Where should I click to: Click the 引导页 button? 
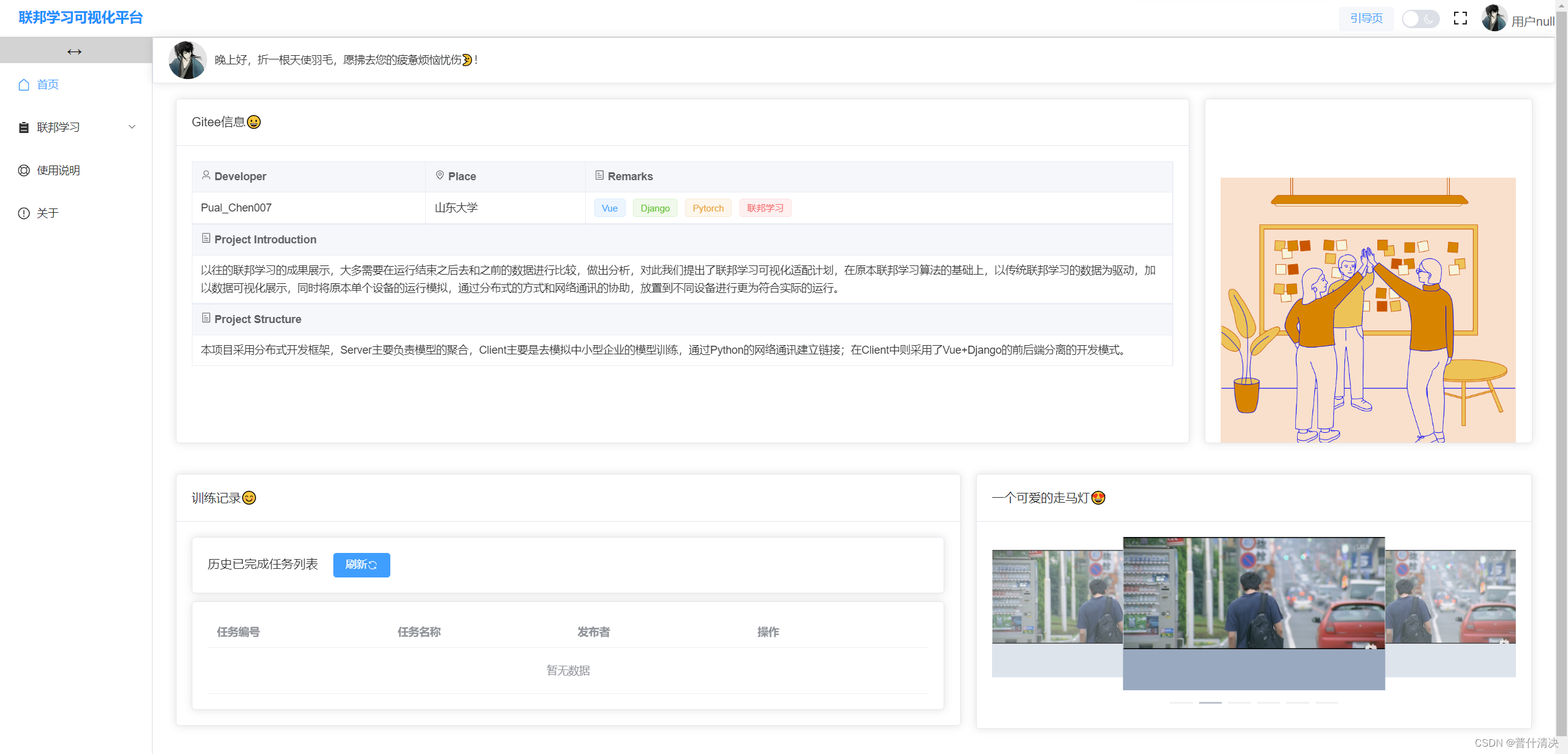pos(1366,18)
